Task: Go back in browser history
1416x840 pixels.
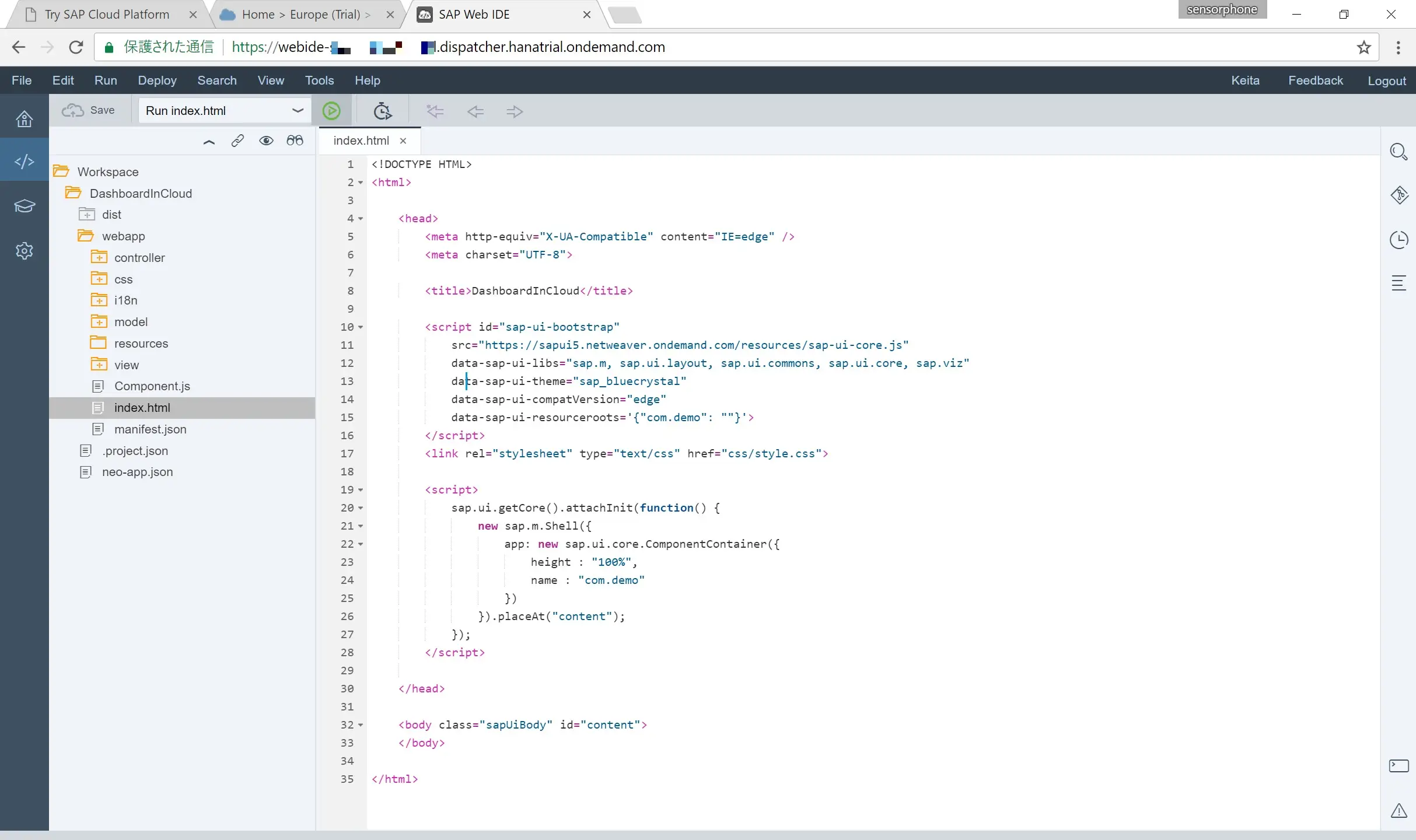Action: pos(19,47)
